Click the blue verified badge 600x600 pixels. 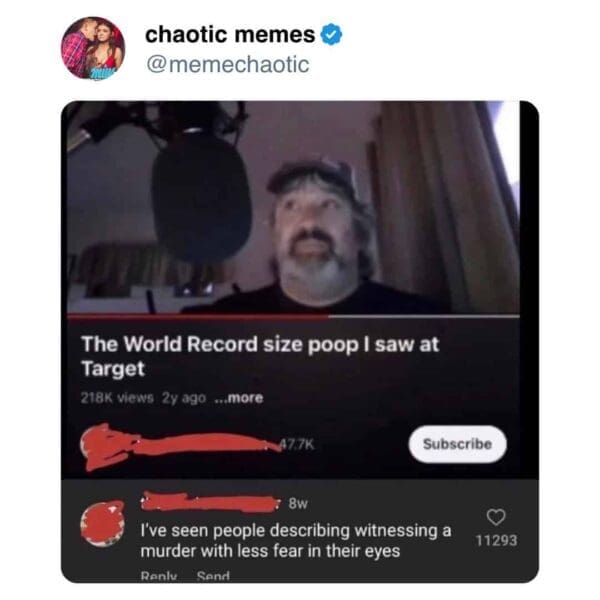click(x=331, y=34)
